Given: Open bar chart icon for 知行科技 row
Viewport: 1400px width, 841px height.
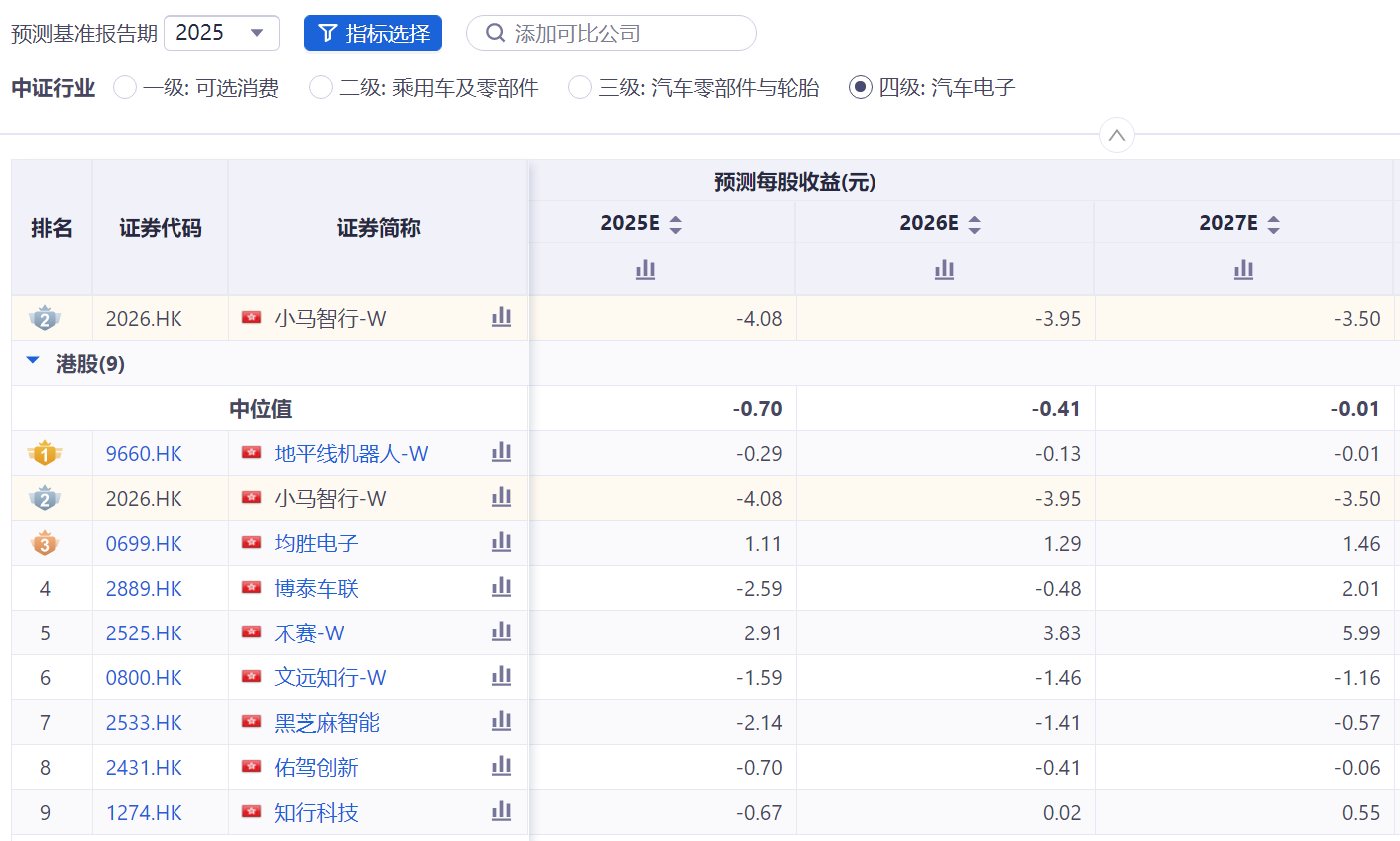Looking at the screenshot, I should 501,812.
